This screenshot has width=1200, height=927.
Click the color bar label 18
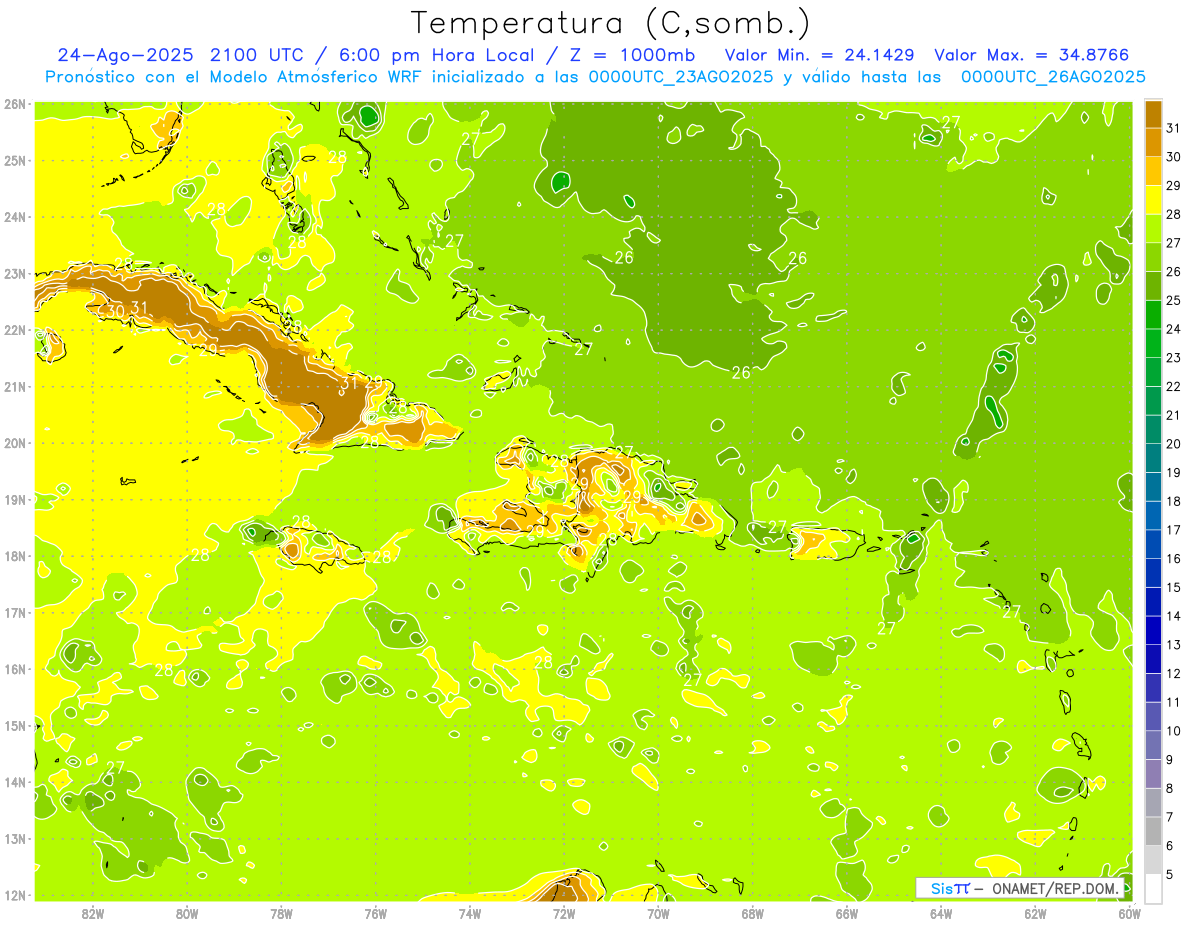point(1174,501)
